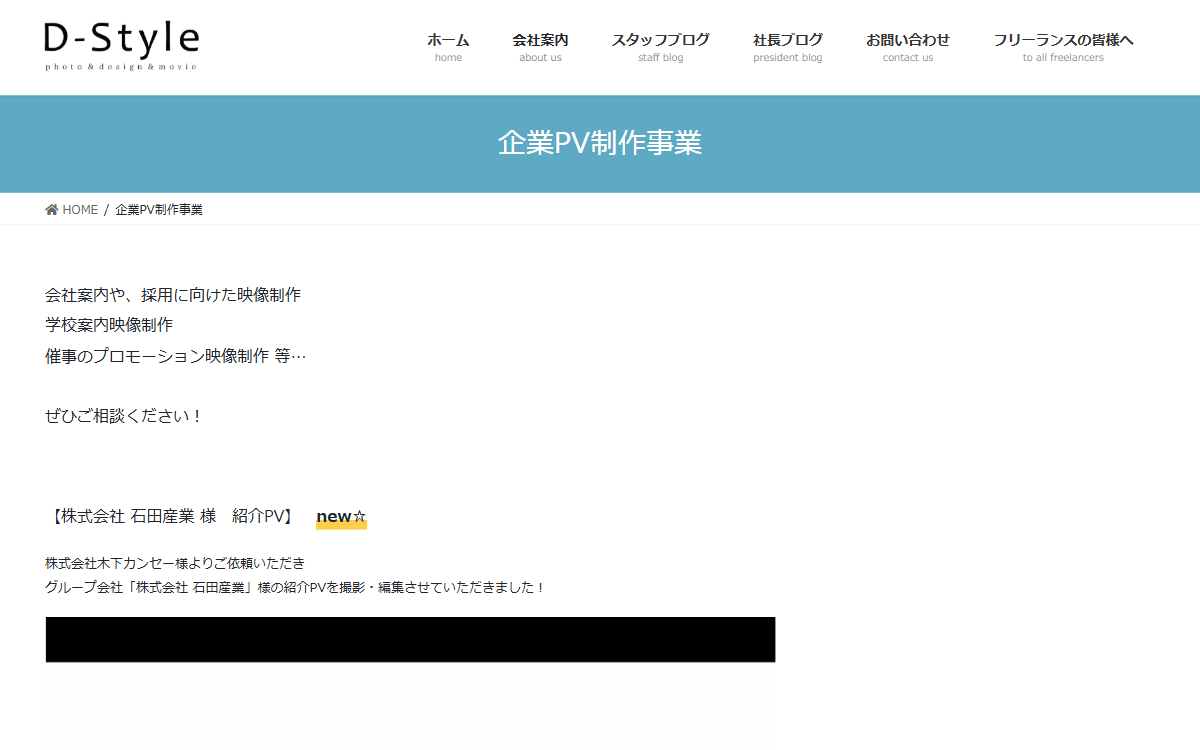Click the グループ会社「株式会社 石田産業」 description line
This screenshot has height=750, width=1200.
click(295, 587)
